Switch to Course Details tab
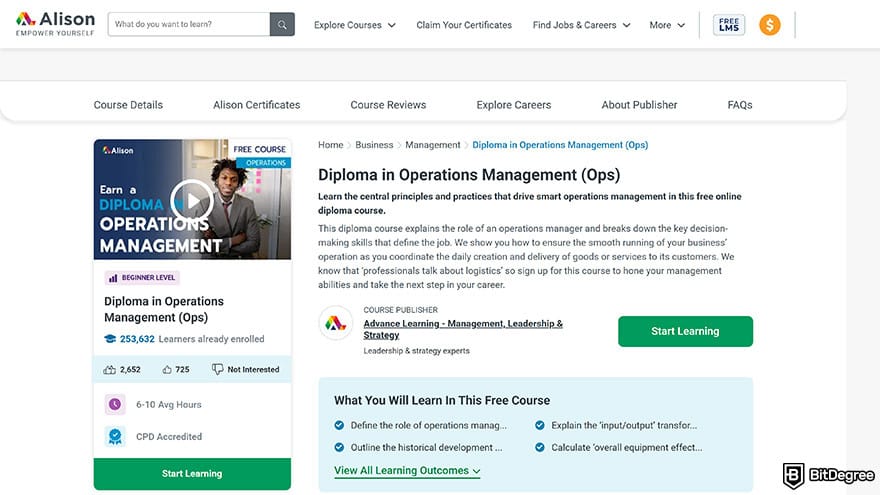The image size is (880, 495). (128, 105)
